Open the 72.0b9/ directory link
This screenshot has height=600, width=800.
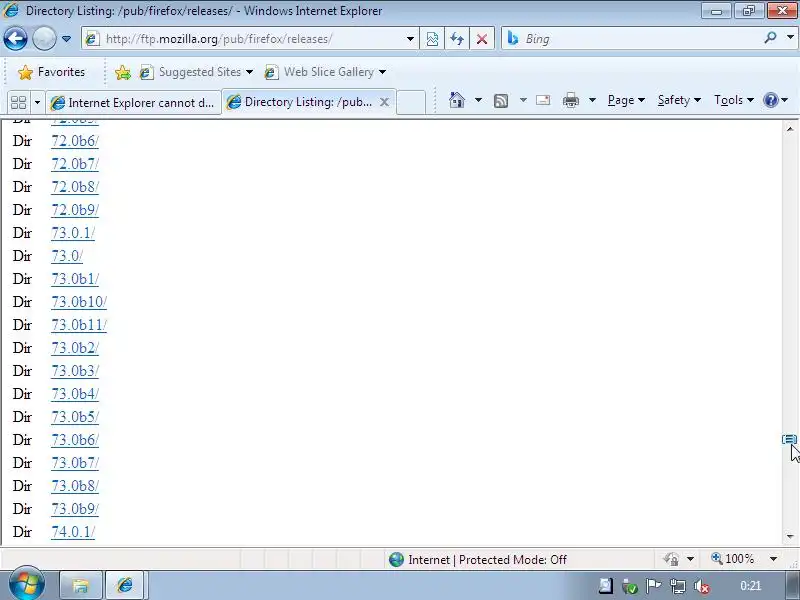pyautogui.click(x=75, y=210)
